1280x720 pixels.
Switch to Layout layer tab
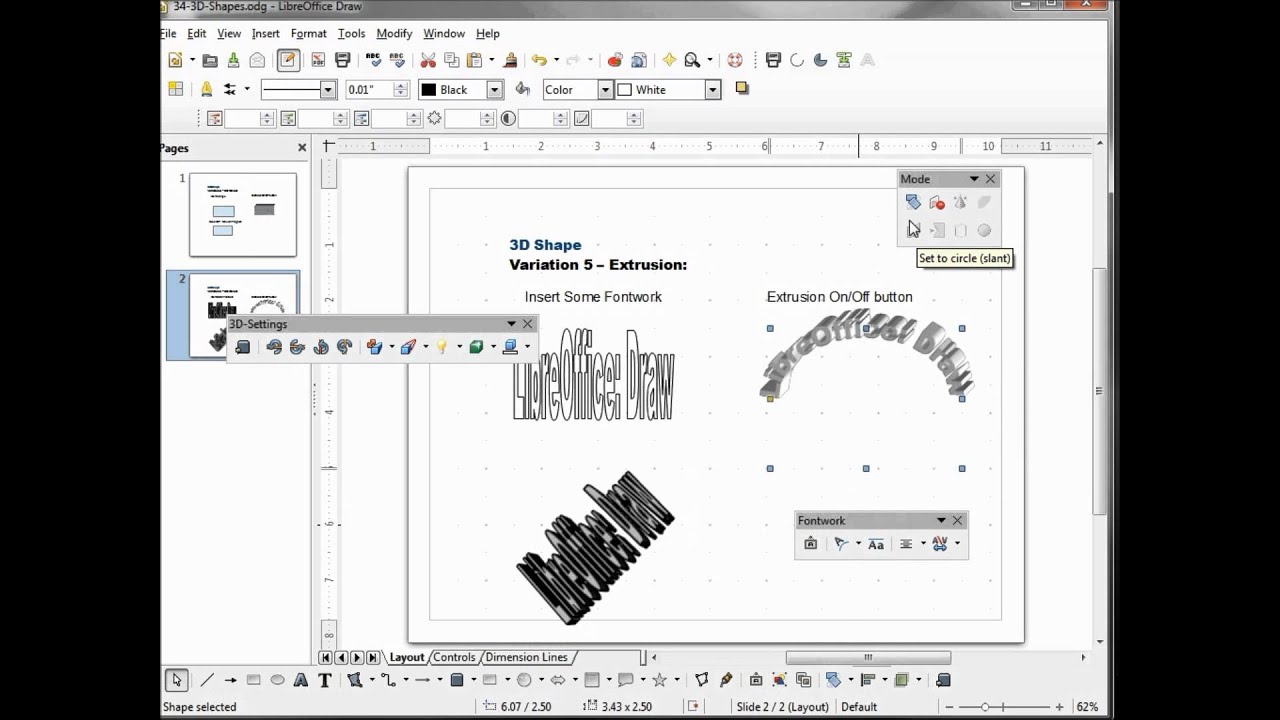click(x=407, y=657)
